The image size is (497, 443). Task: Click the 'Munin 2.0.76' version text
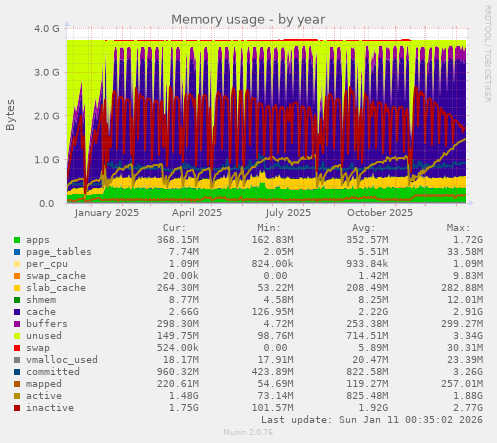(x=248, y=432)
